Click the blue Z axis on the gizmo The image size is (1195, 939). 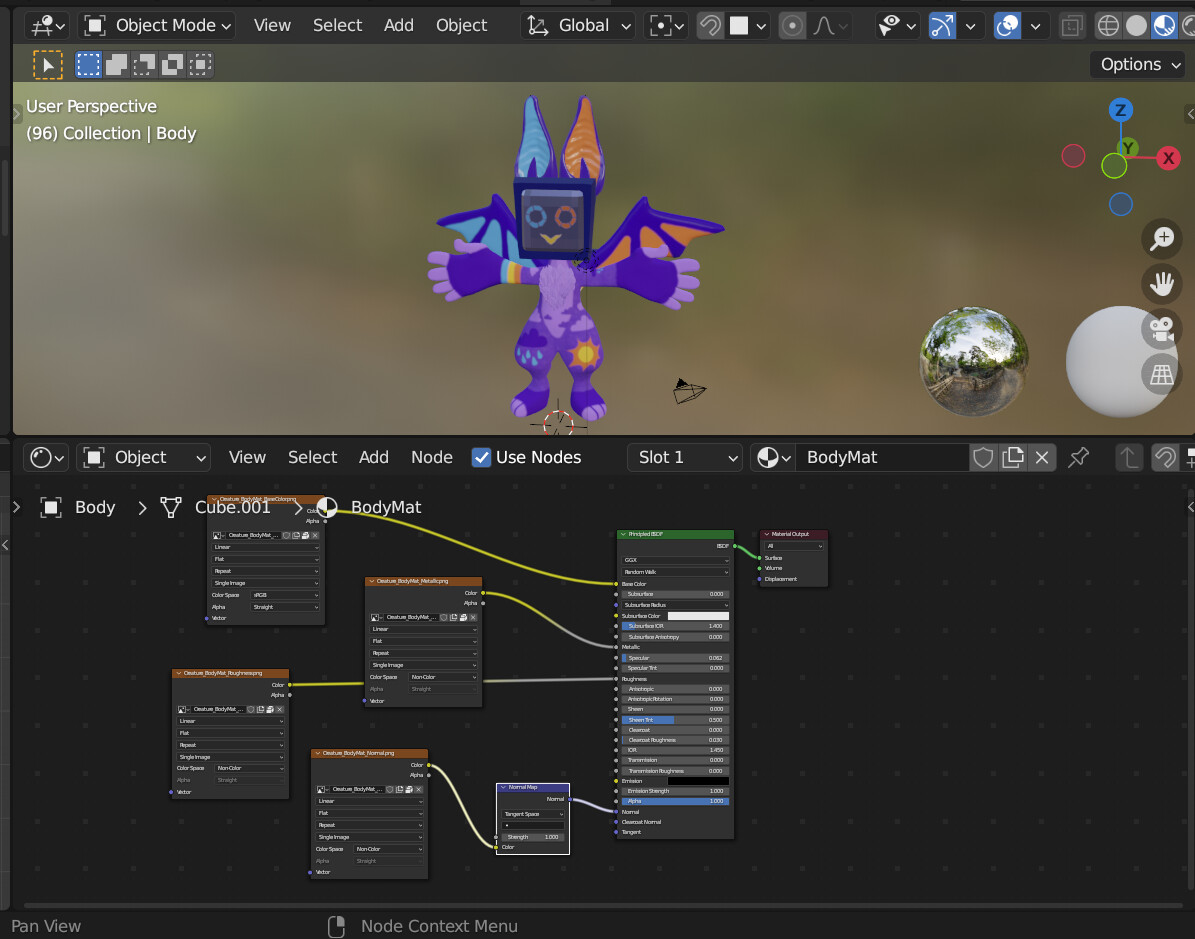[1120, 110]
